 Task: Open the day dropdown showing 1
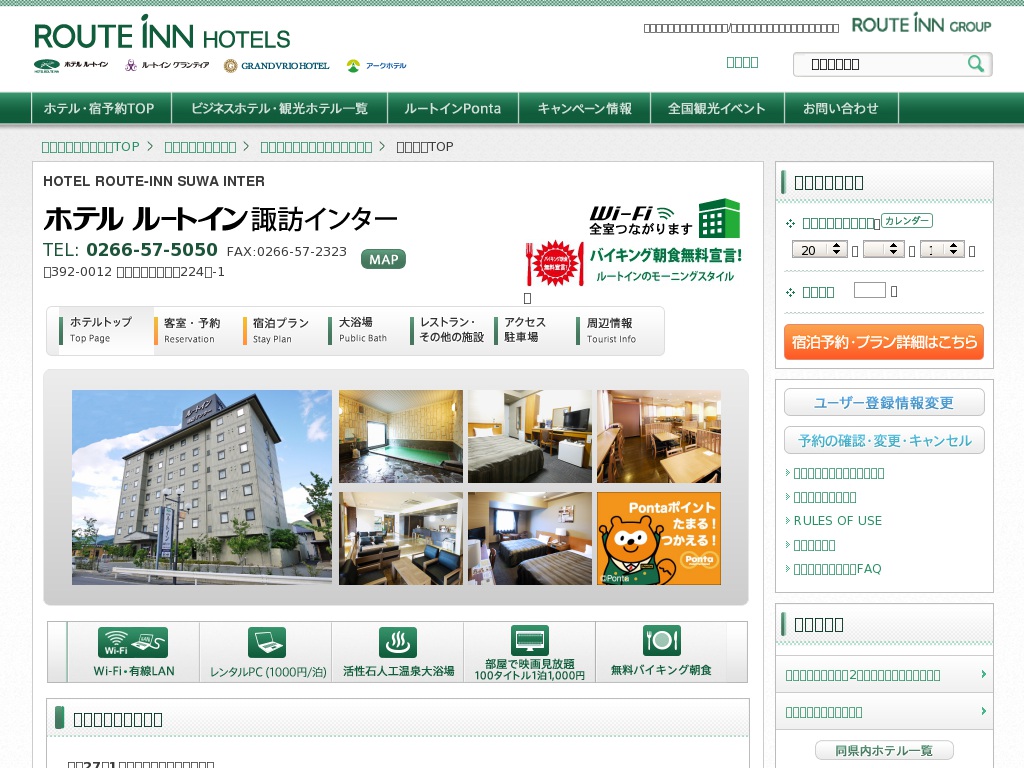[942, 249]
